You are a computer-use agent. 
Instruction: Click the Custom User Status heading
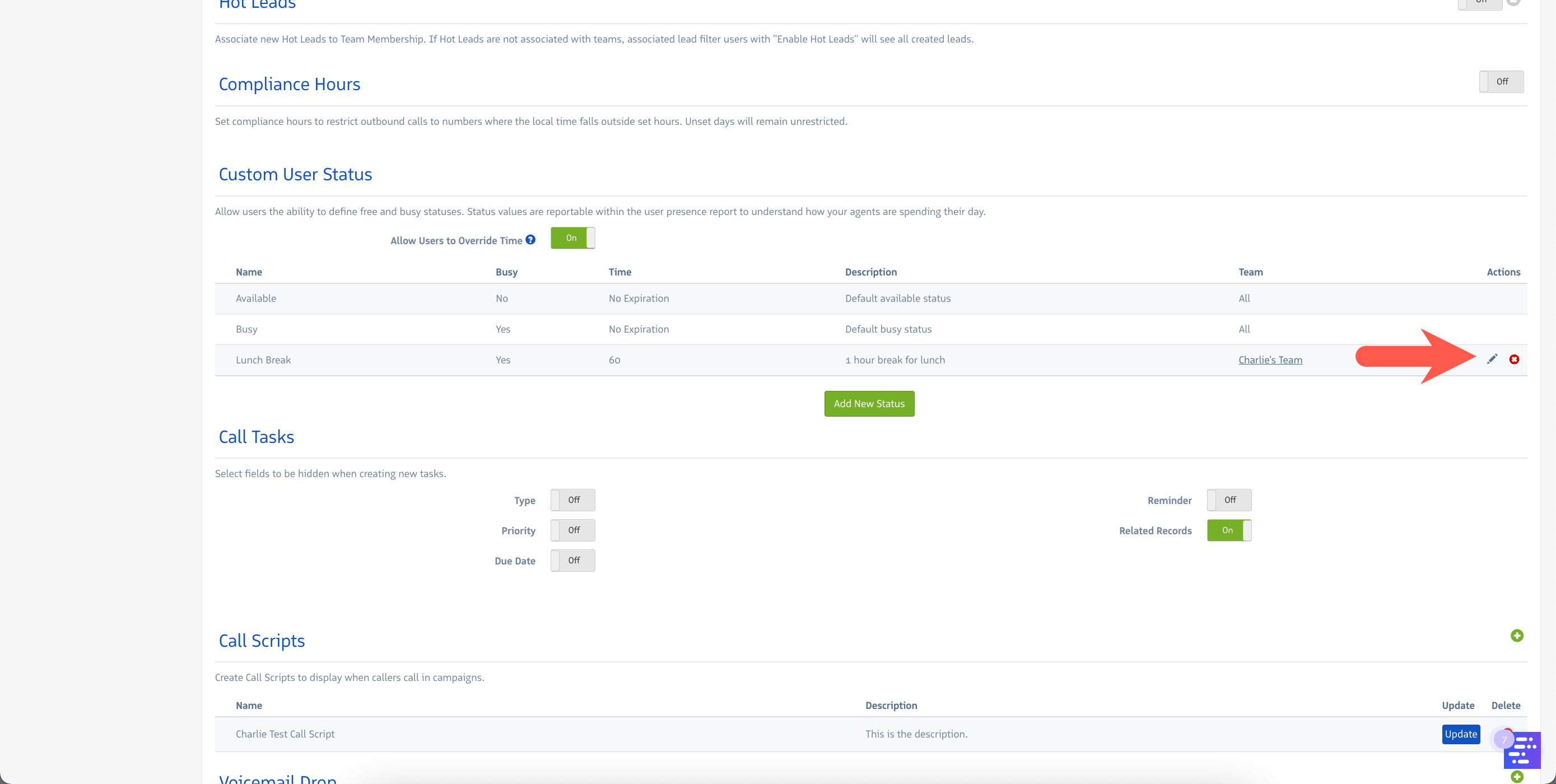[295, 175]
